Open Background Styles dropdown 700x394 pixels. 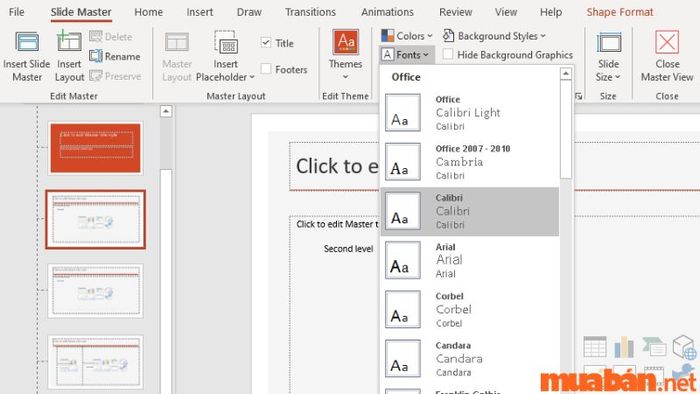coord(494,36)
